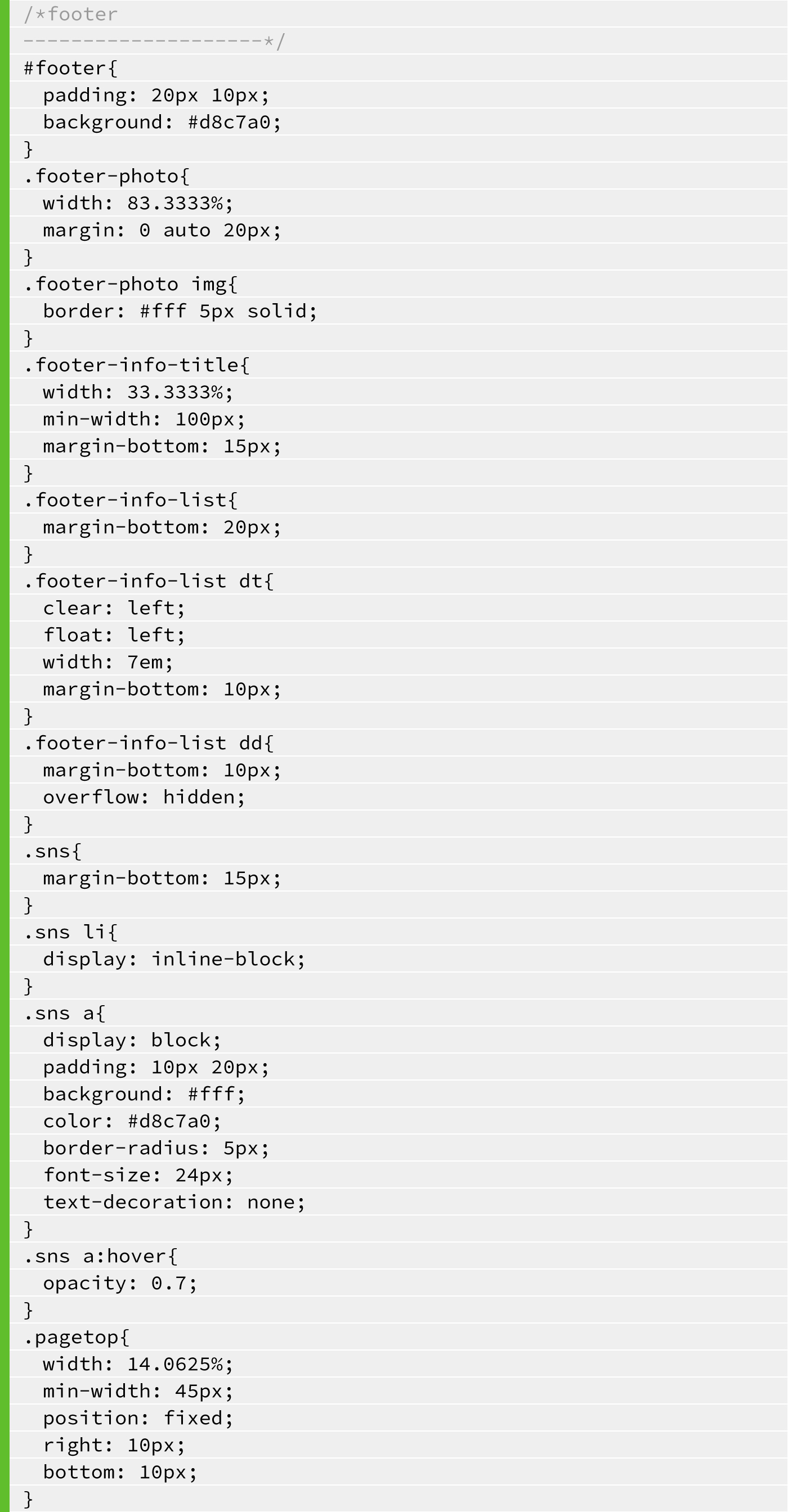Click the '.footer-info-list dt{' selector
This screenshot has height=1512, width=788.
tap(149, 581)
